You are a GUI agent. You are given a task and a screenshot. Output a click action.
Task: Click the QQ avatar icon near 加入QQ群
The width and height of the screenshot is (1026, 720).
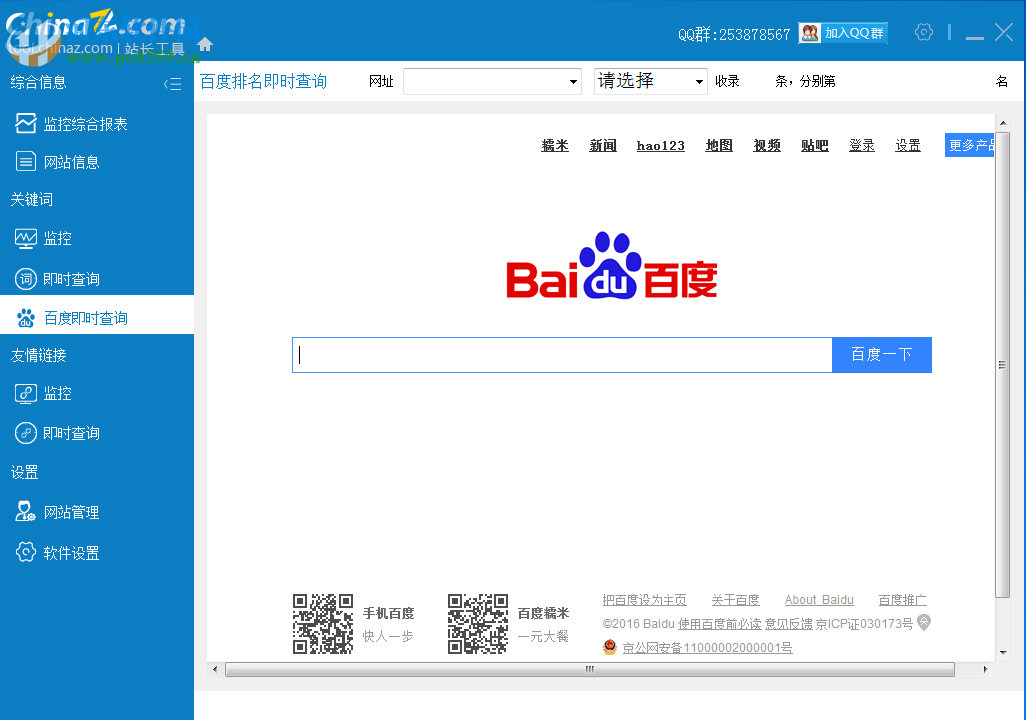click(x=809, y=32)
